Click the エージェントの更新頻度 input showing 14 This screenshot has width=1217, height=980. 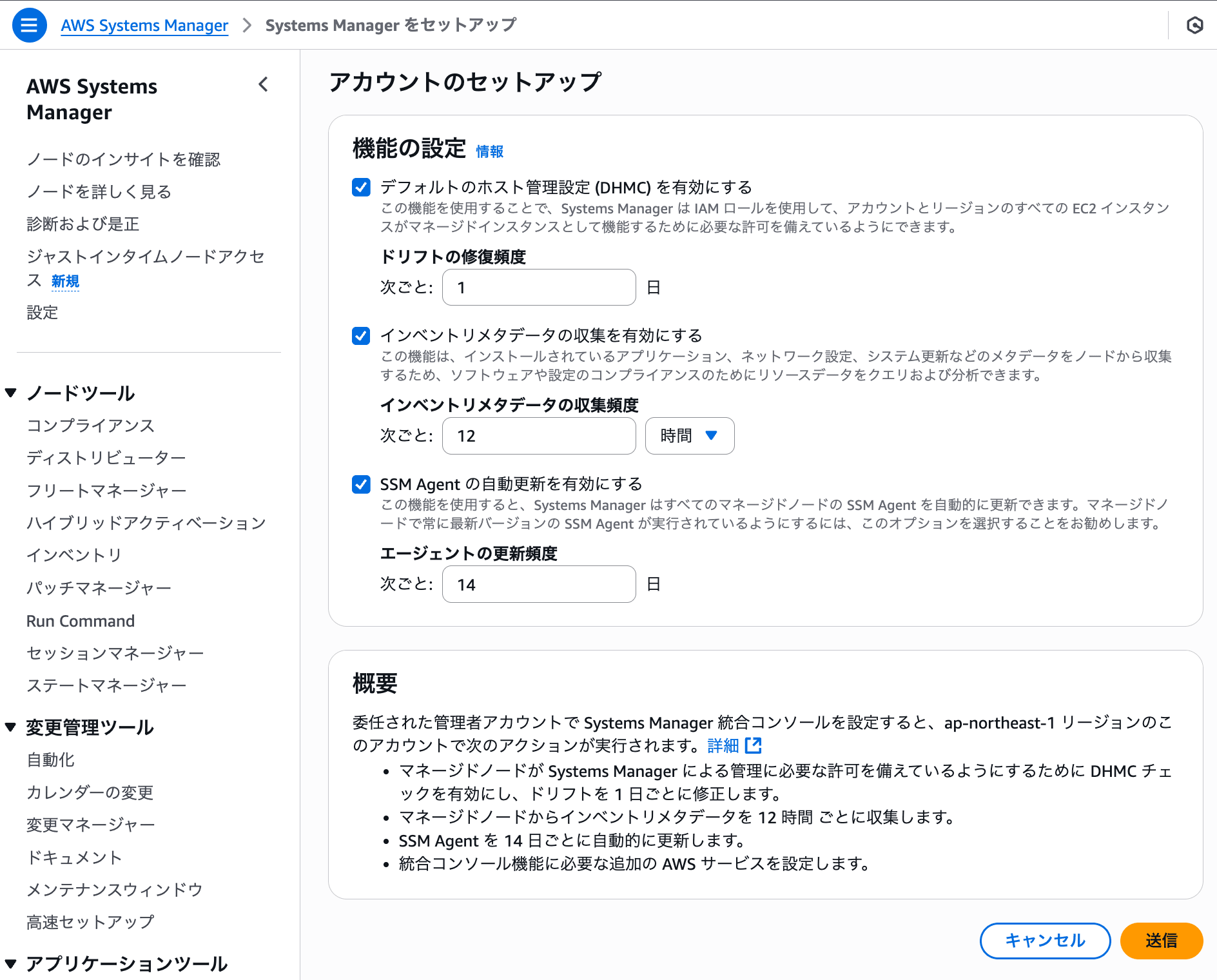tap(539, 584)
